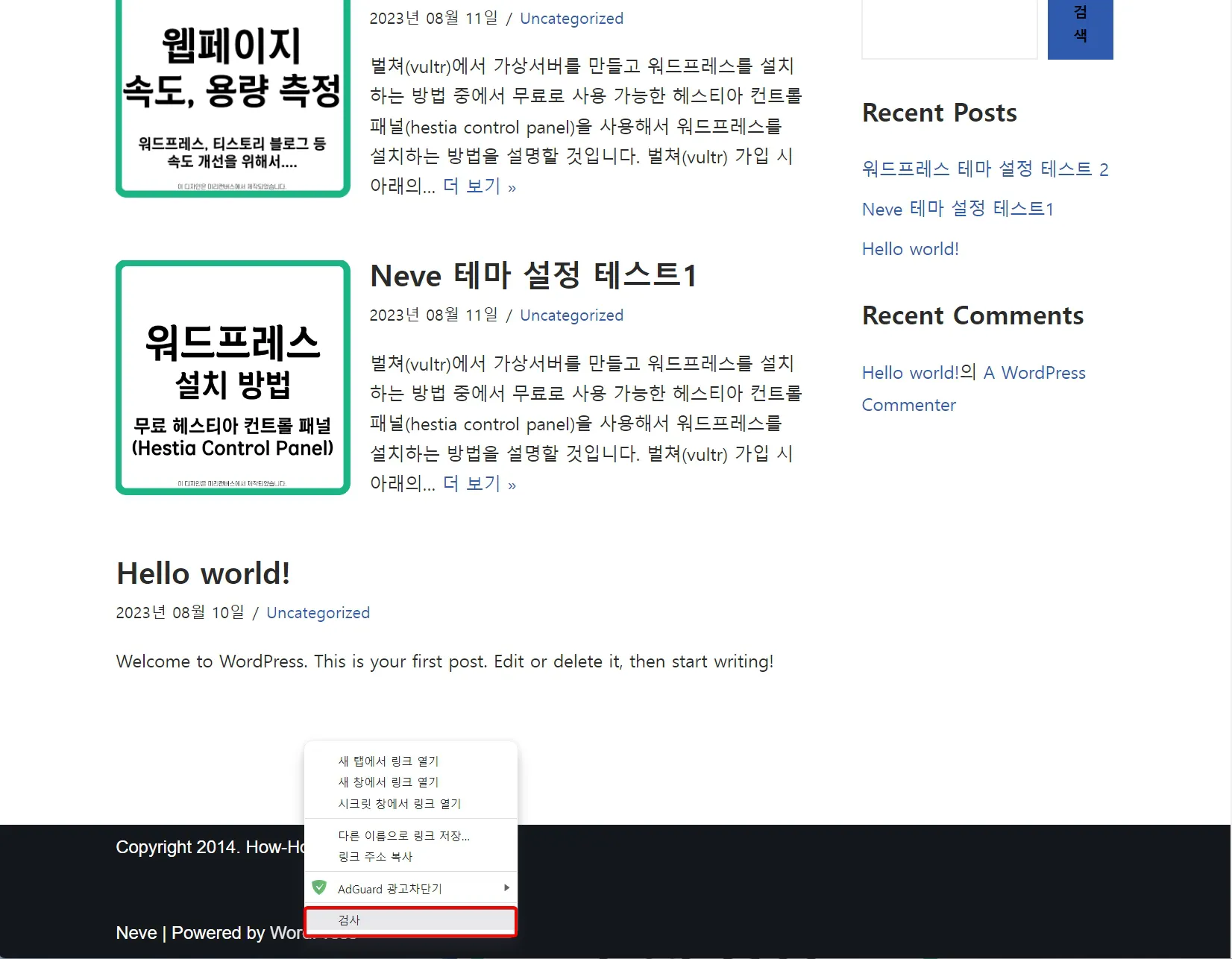Click the Copyright 2014 footer text

210,847
